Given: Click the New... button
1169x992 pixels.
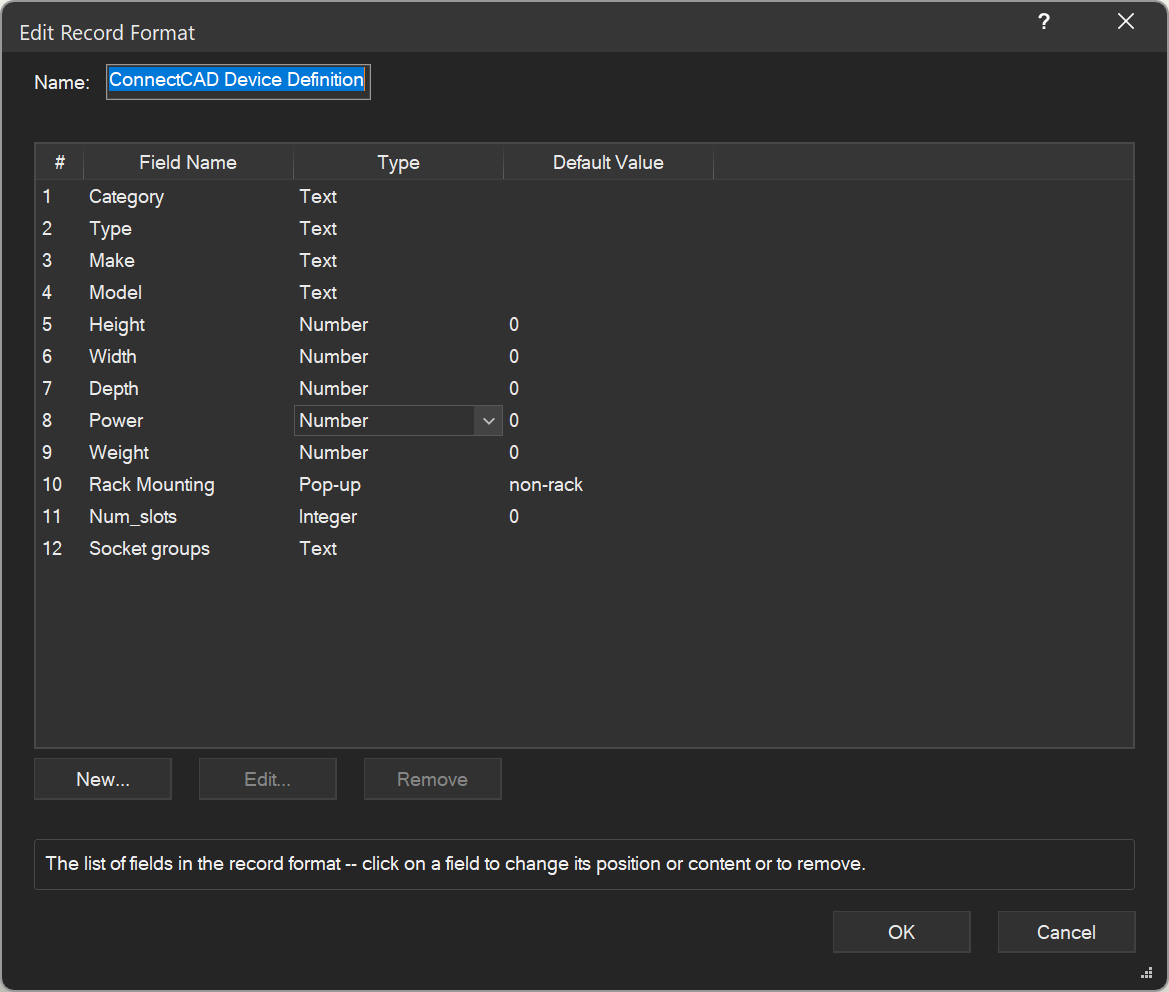Looking at the screenshot, I should click(103, 780).
